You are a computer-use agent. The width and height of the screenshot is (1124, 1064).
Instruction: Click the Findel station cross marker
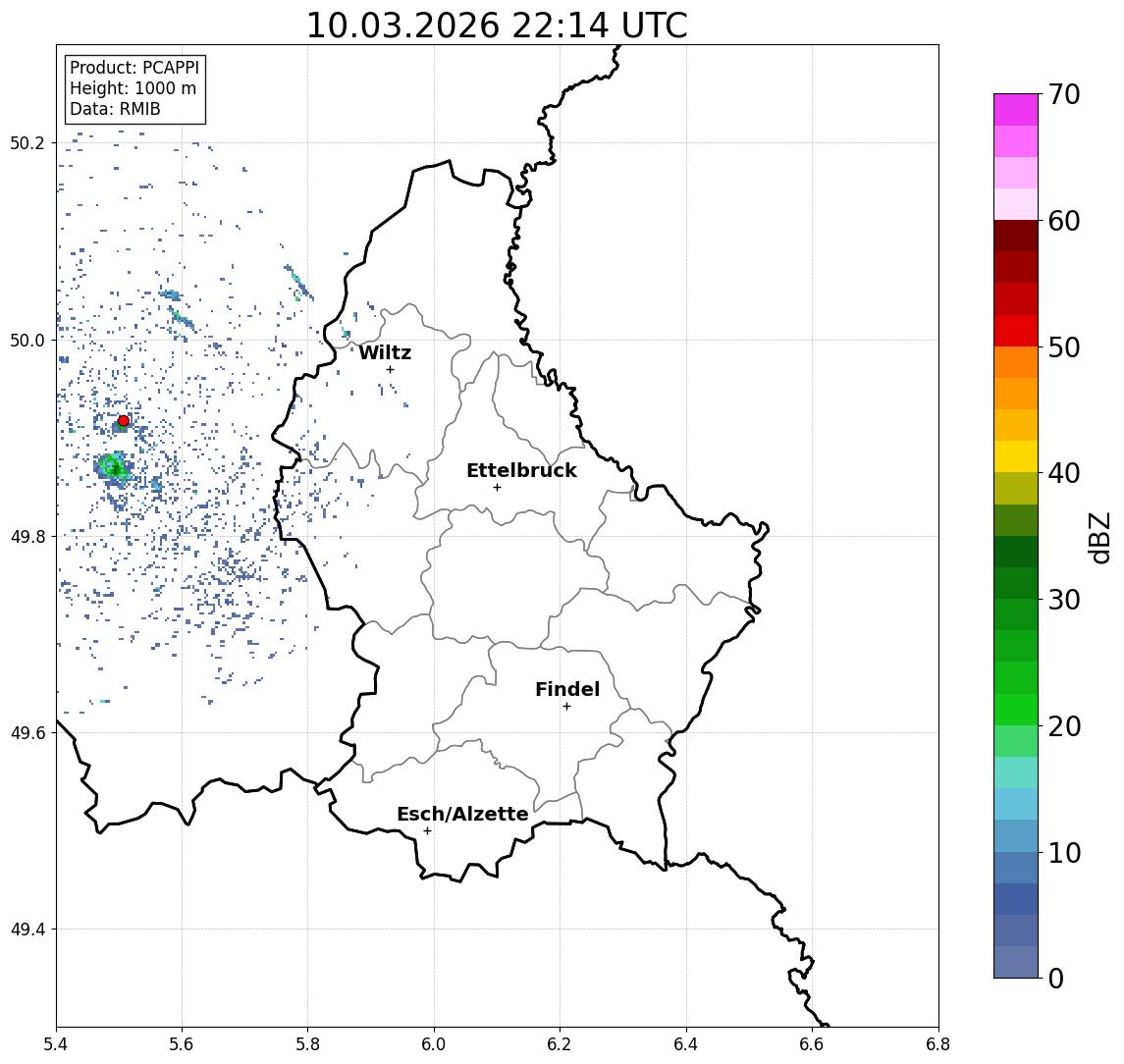[x=566, y=707]
